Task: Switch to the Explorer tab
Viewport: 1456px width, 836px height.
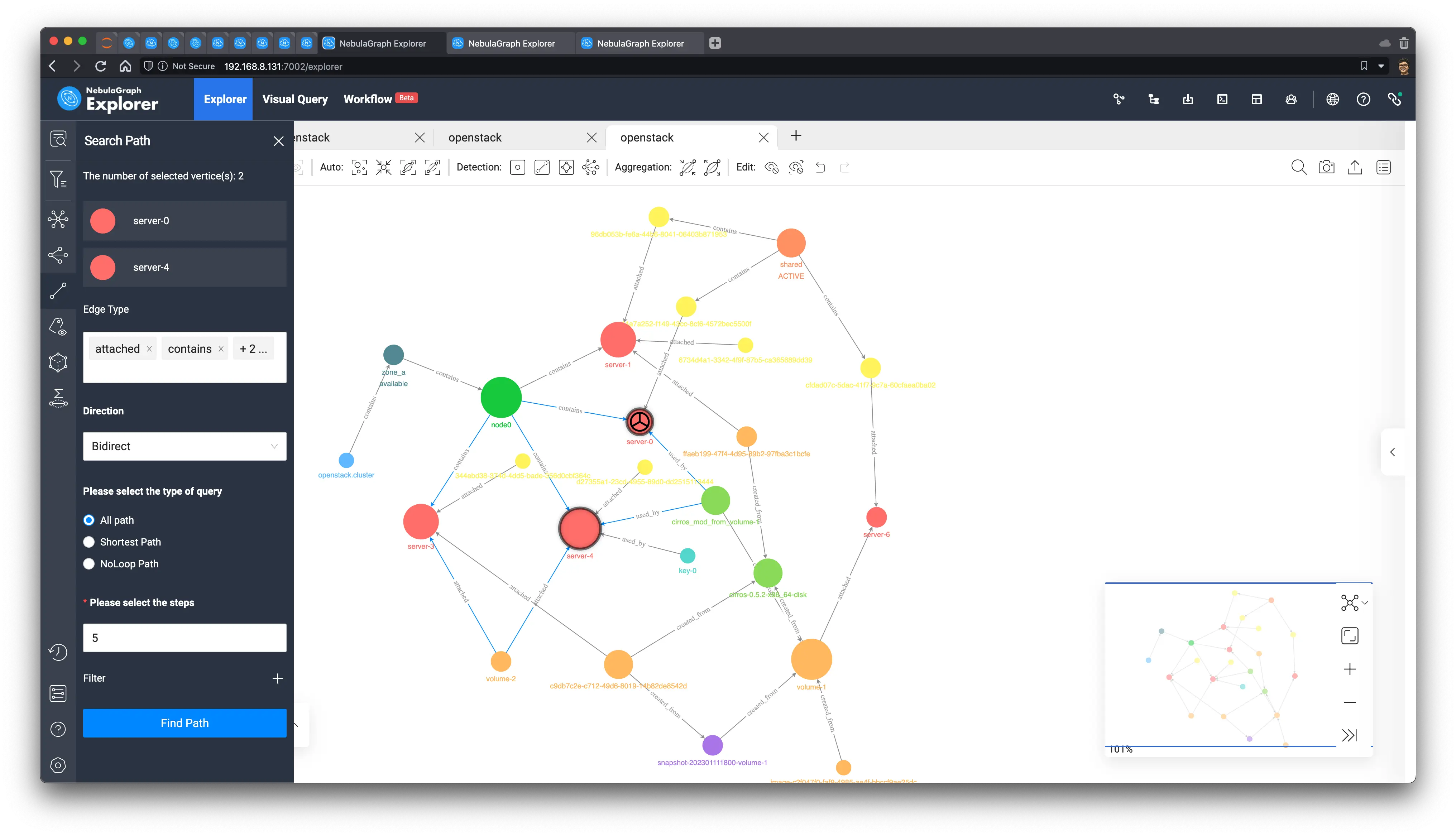Action: [x=224, y=99]
